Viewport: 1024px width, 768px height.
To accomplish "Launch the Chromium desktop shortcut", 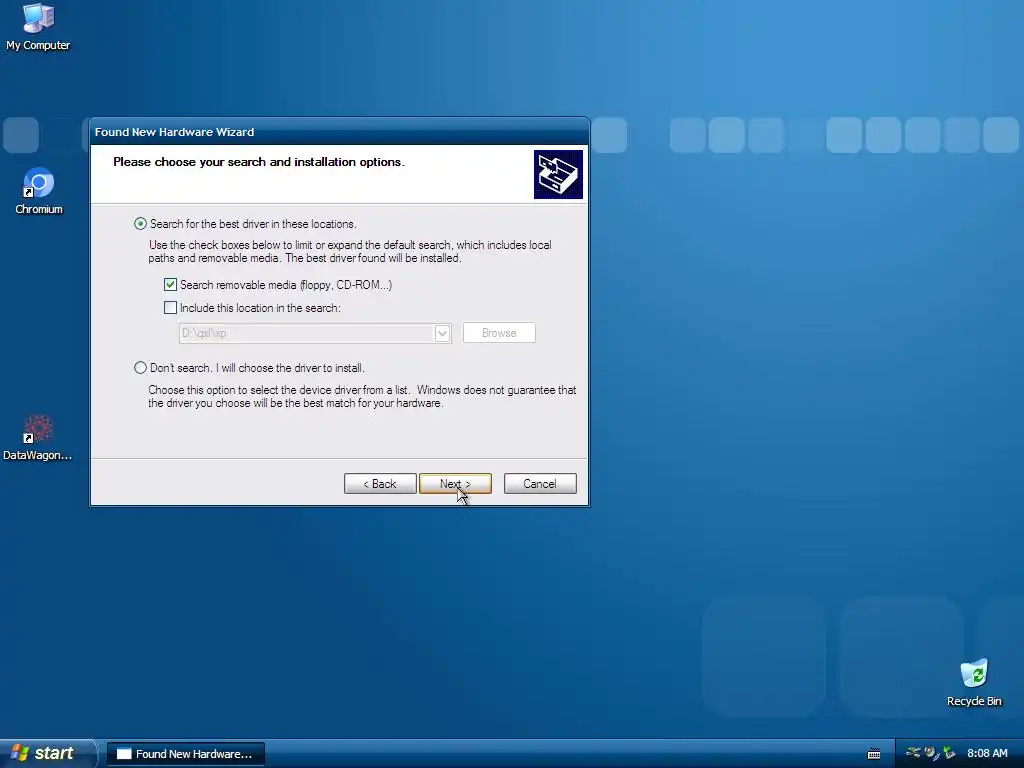I will (39, 191).
